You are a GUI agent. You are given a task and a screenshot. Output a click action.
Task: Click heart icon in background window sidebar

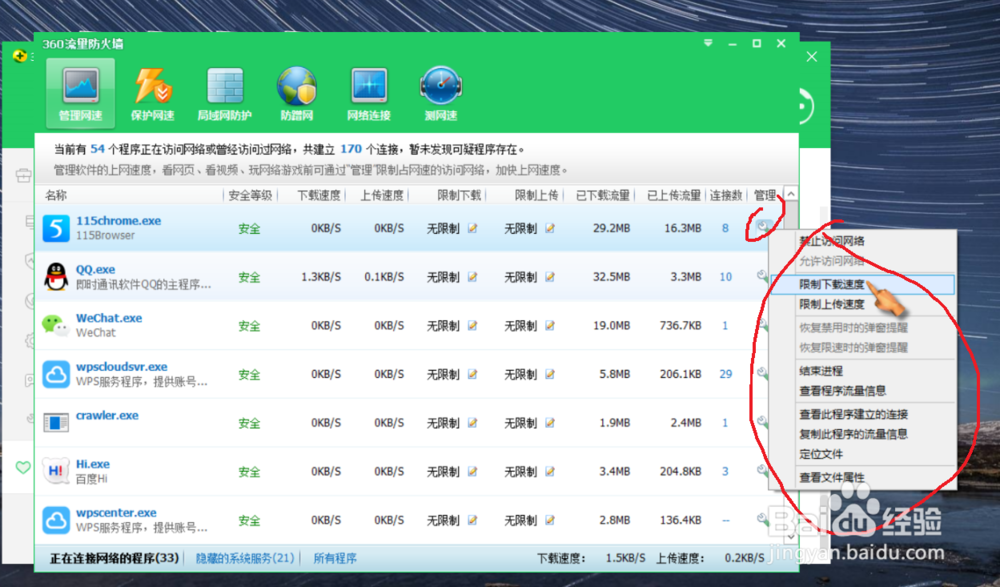point(23,467)
